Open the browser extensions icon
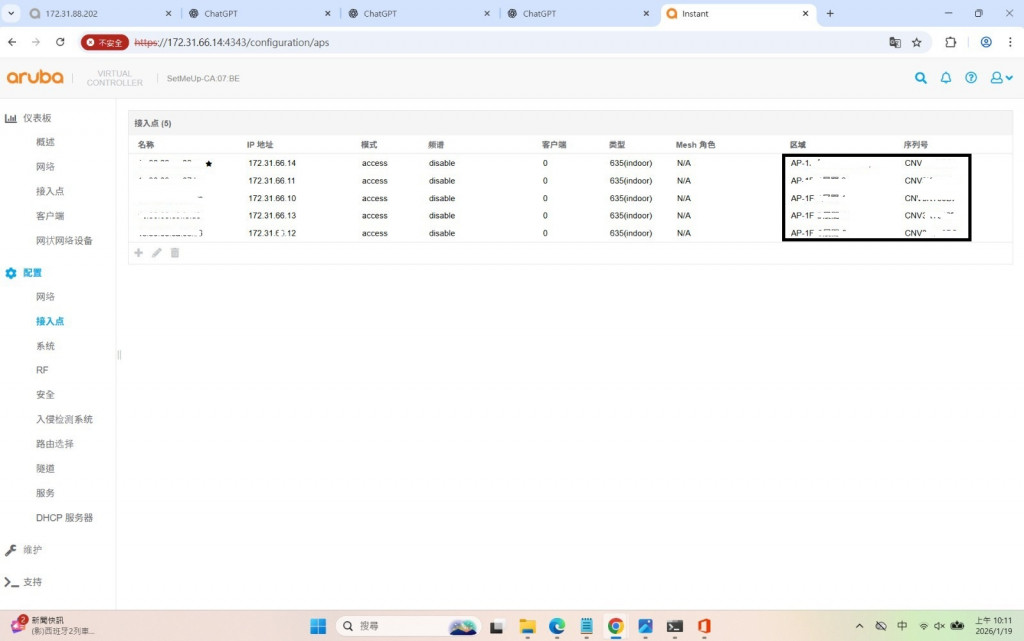The image size is (1024, 641). pos(951,42)
